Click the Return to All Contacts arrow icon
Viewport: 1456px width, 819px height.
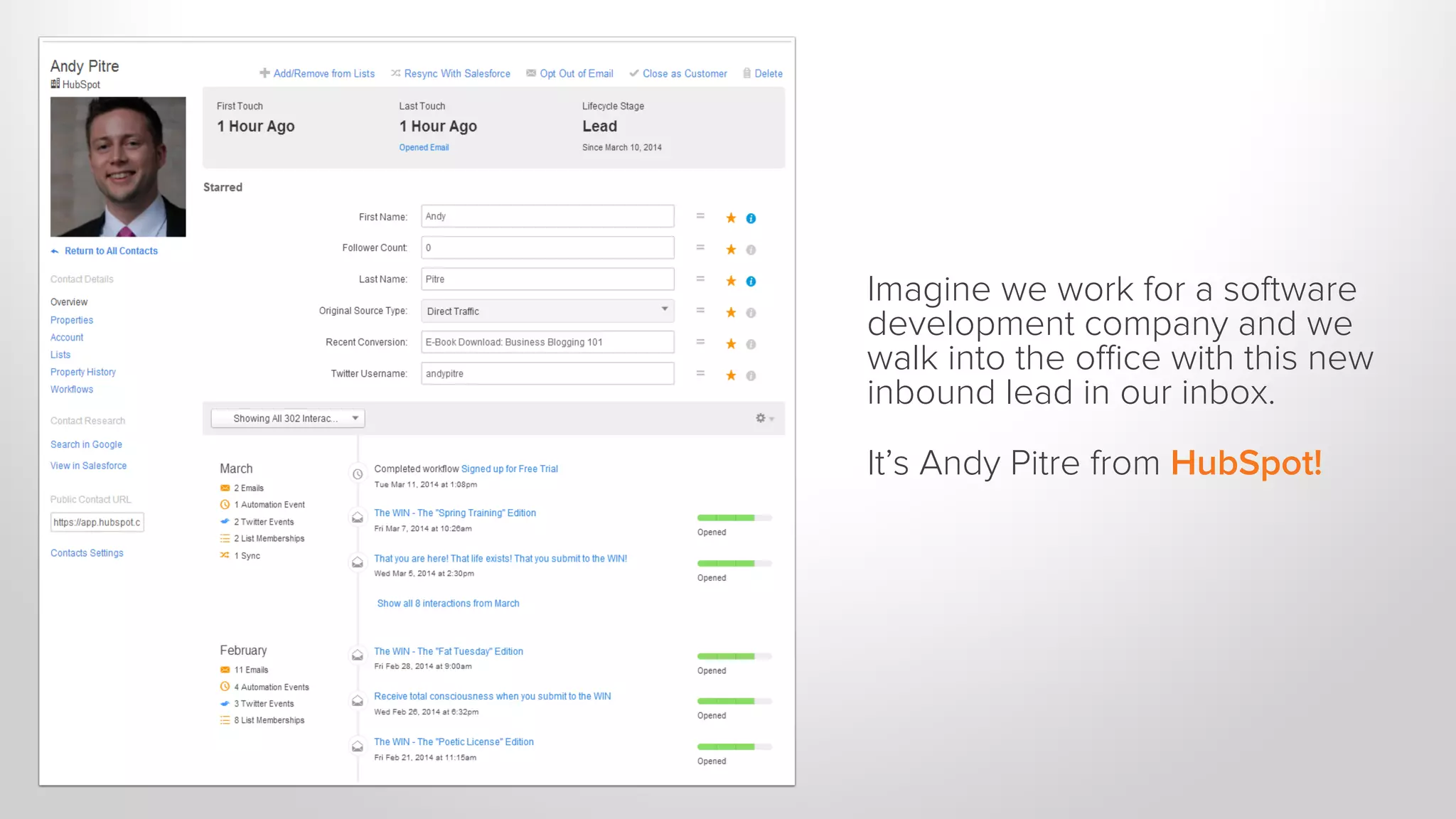(x=55, y=251)
